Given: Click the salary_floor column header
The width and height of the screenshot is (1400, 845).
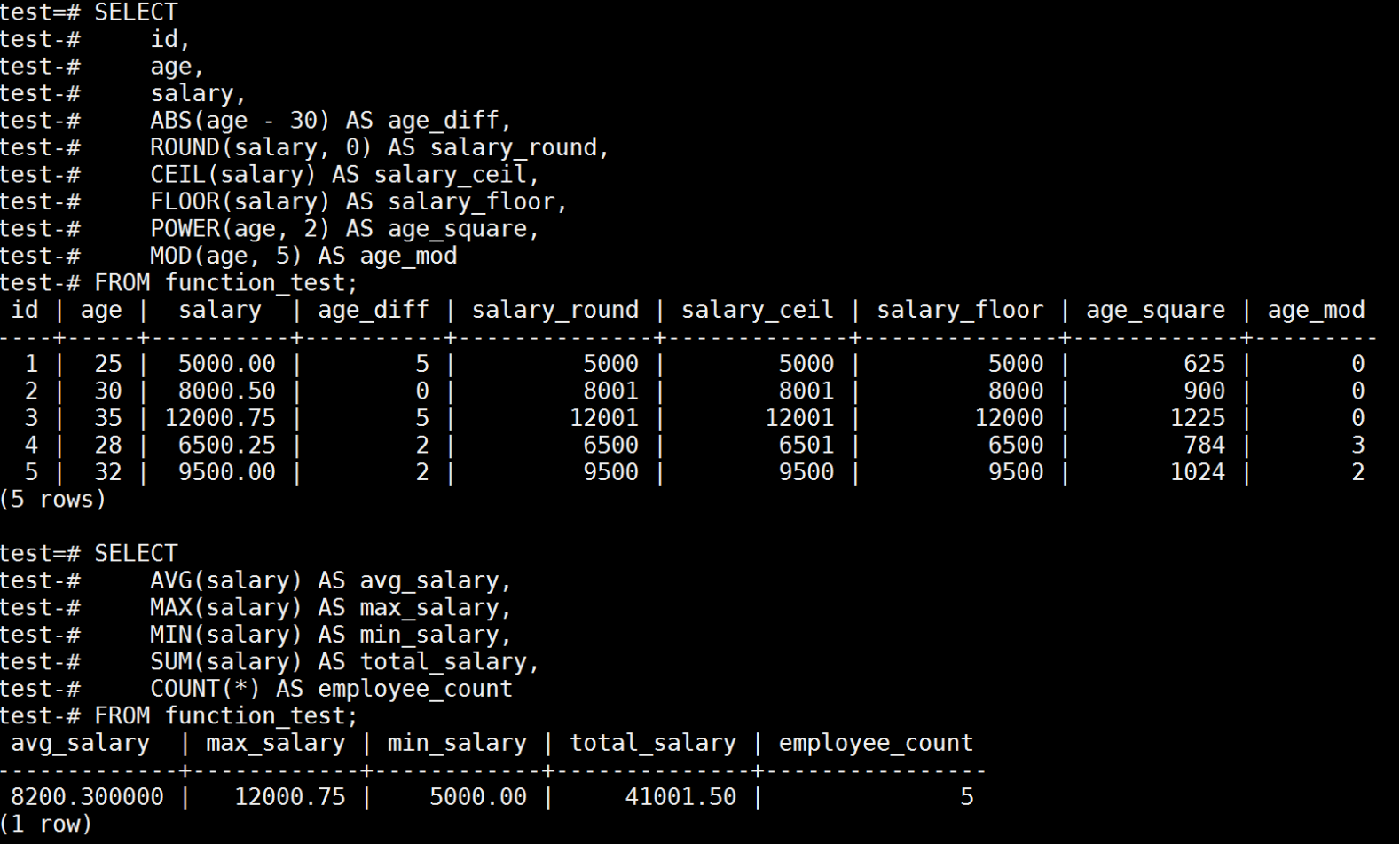Looking at the screenshot, I should 959,310.
